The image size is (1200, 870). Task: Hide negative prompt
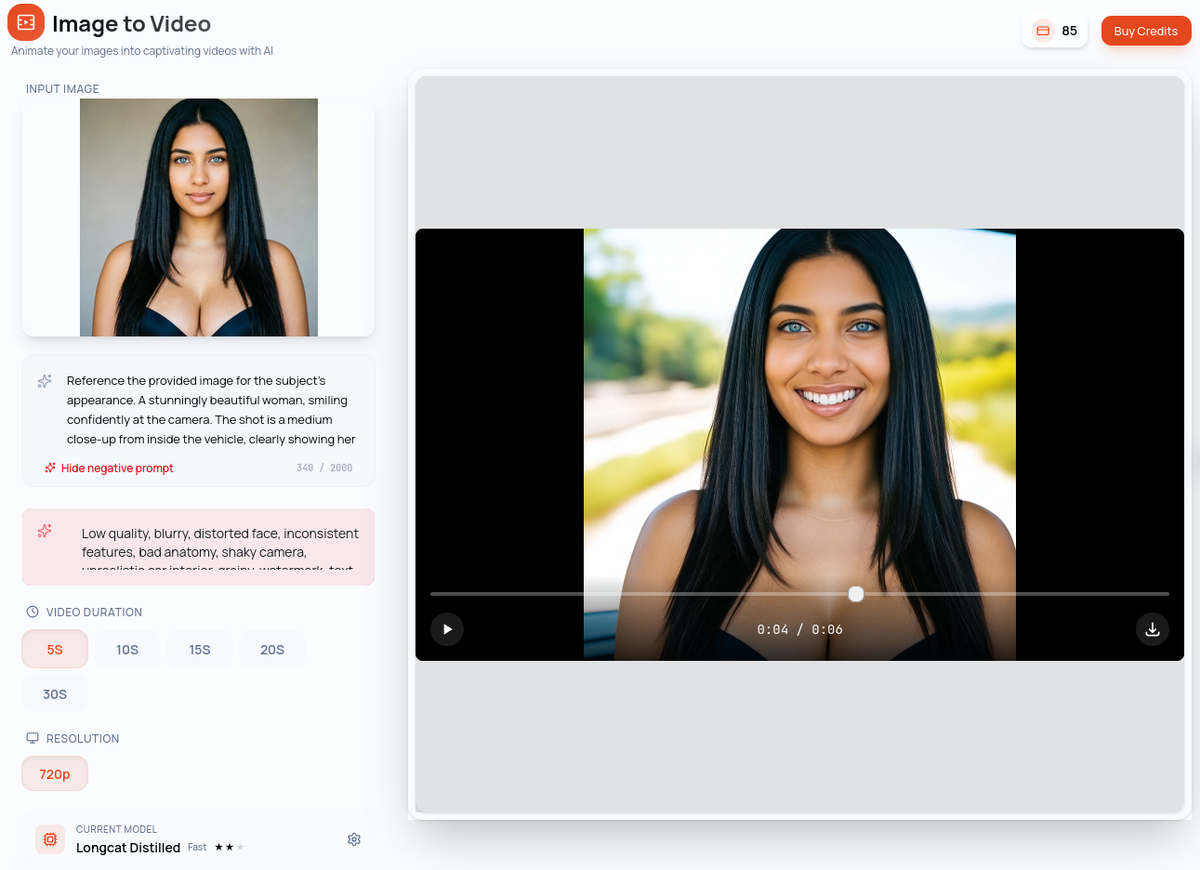click(109, 468)
